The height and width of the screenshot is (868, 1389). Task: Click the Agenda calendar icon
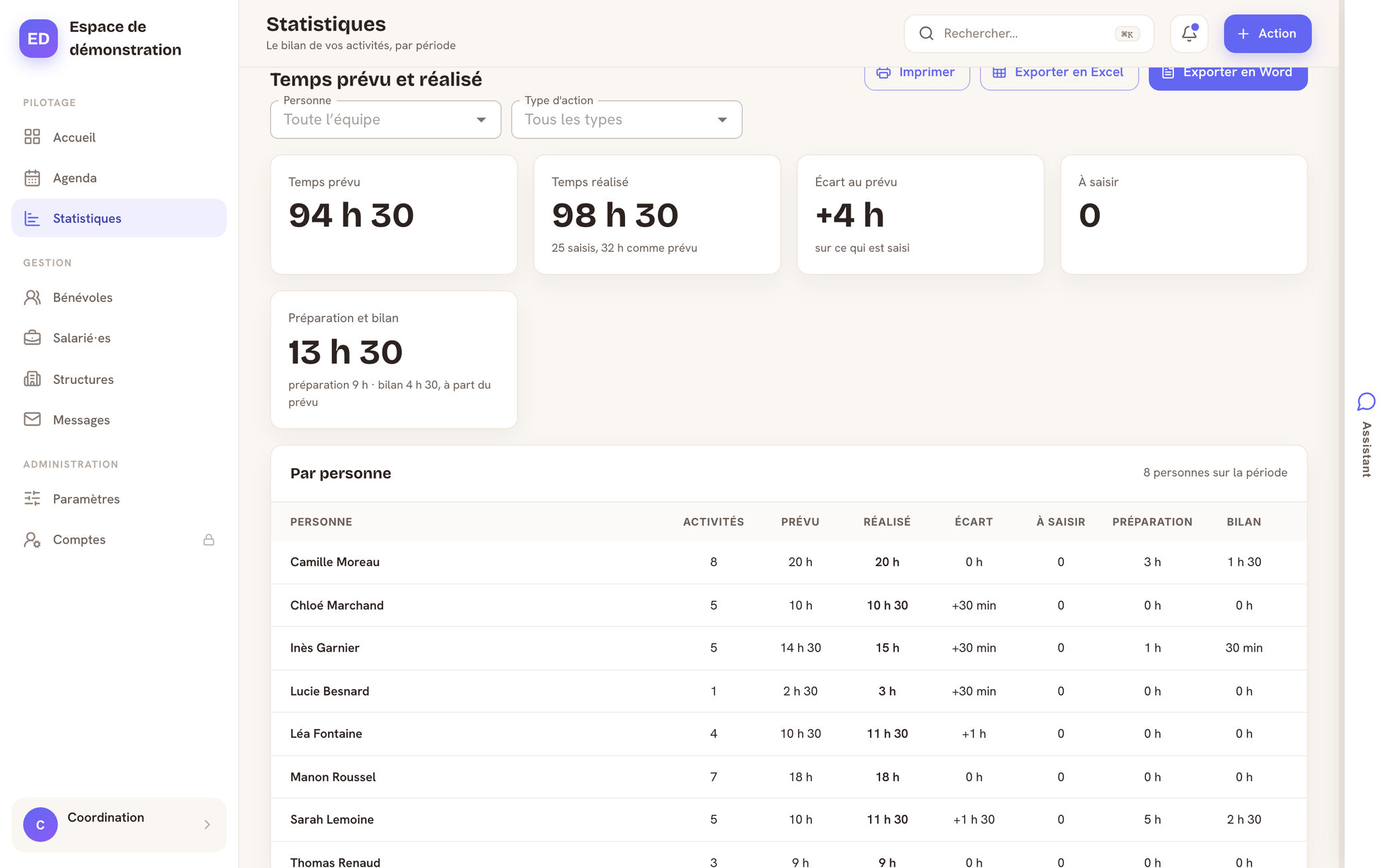[x=32, y=178]
